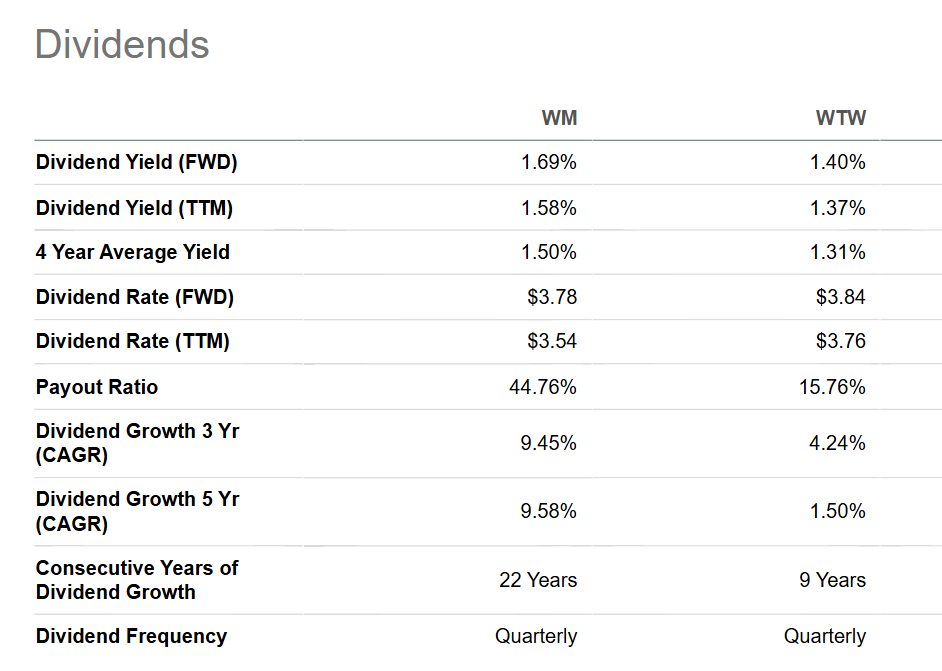Screen dimensions: 942x671
Task: Click the Dividend Frequency row label
Action: pos(131,636)
